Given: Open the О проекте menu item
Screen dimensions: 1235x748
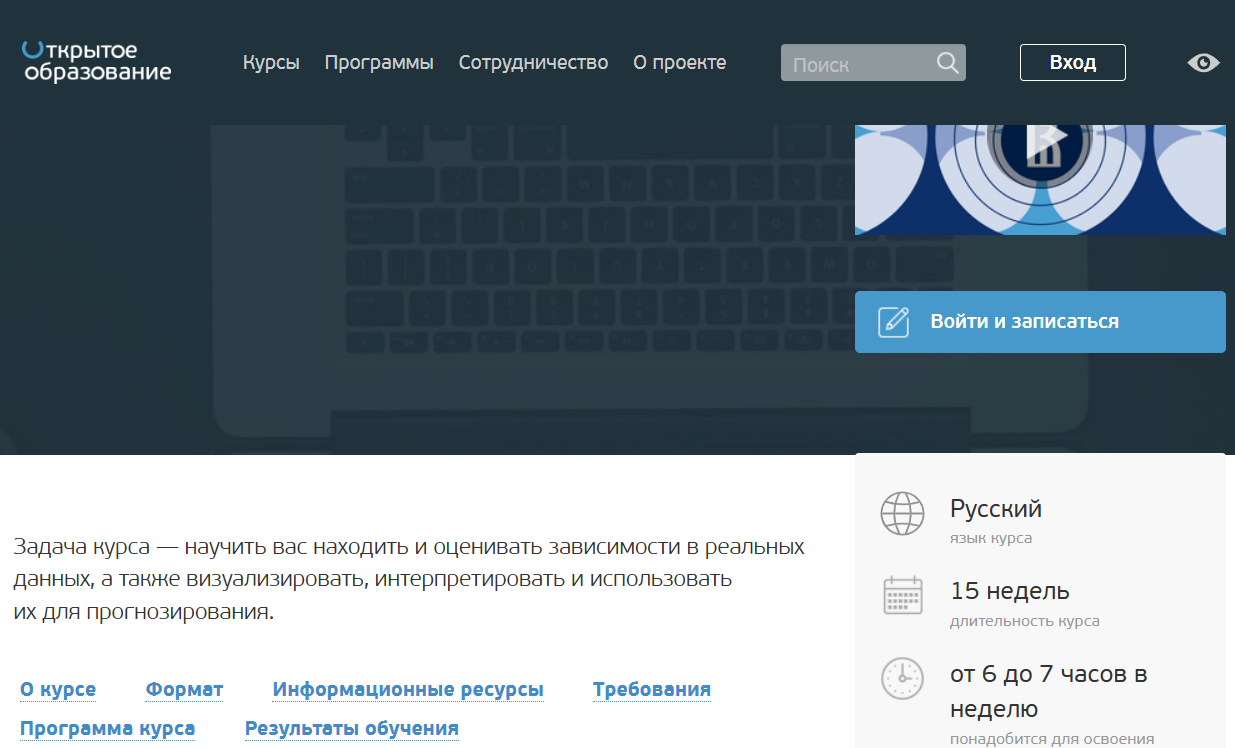Looking at the screenshot, I should point(680,63).
